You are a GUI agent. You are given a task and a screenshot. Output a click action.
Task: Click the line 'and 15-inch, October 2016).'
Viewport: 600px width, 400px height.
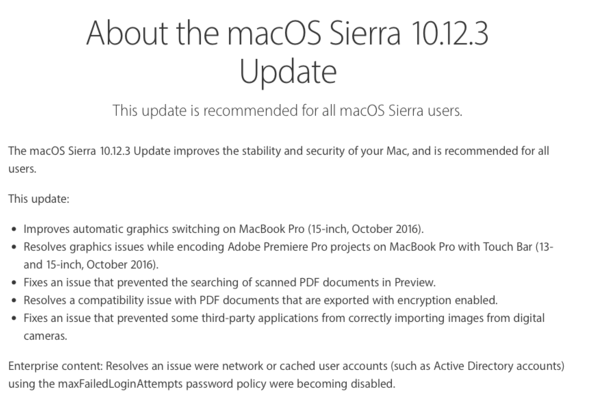pos(91,265)
